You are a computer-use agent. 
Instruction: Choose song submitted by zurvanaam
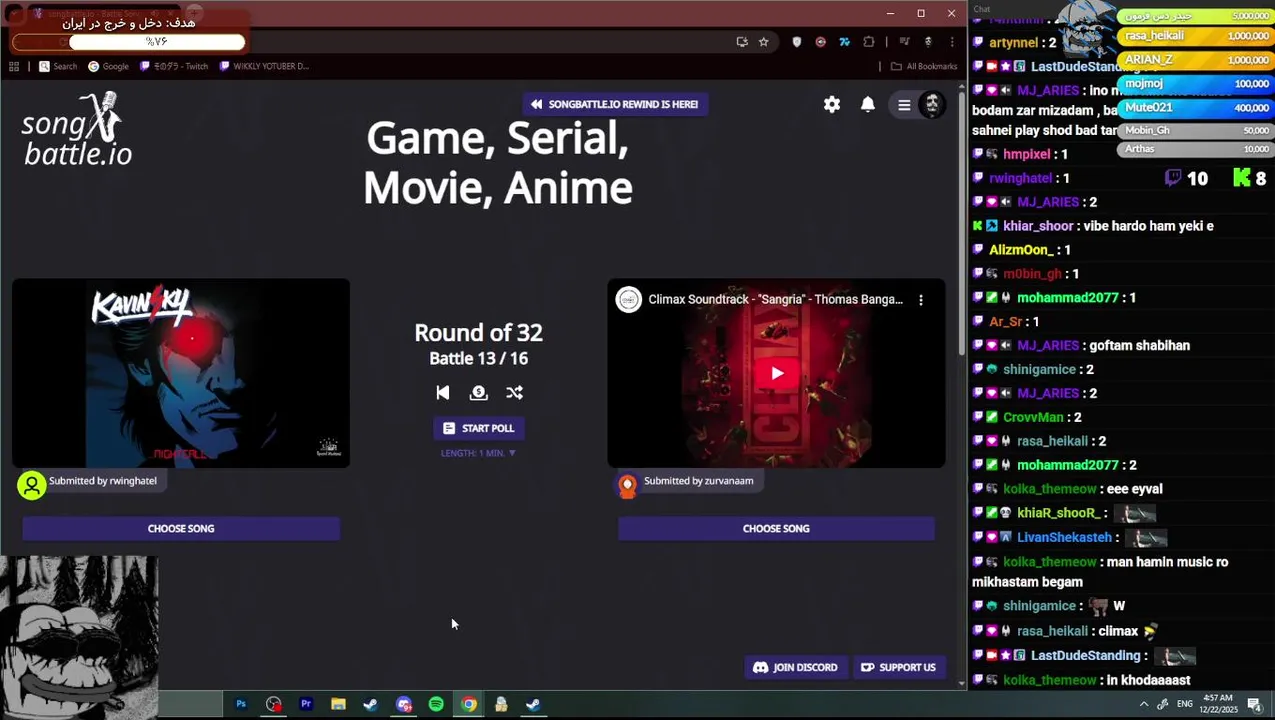pyautogui.click(x=776, y=528)
